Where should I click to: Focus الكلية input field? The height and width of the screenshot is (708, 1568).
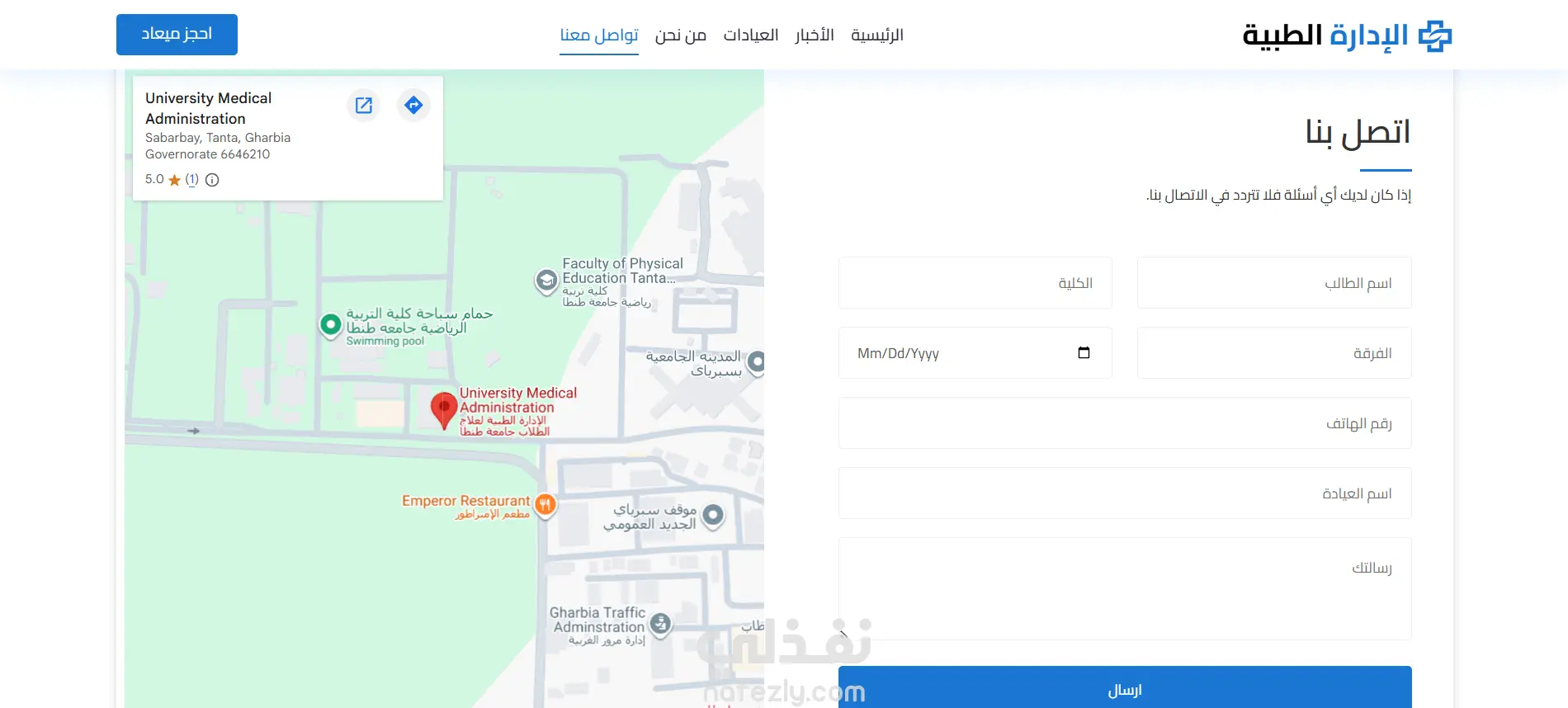(975, 283)
